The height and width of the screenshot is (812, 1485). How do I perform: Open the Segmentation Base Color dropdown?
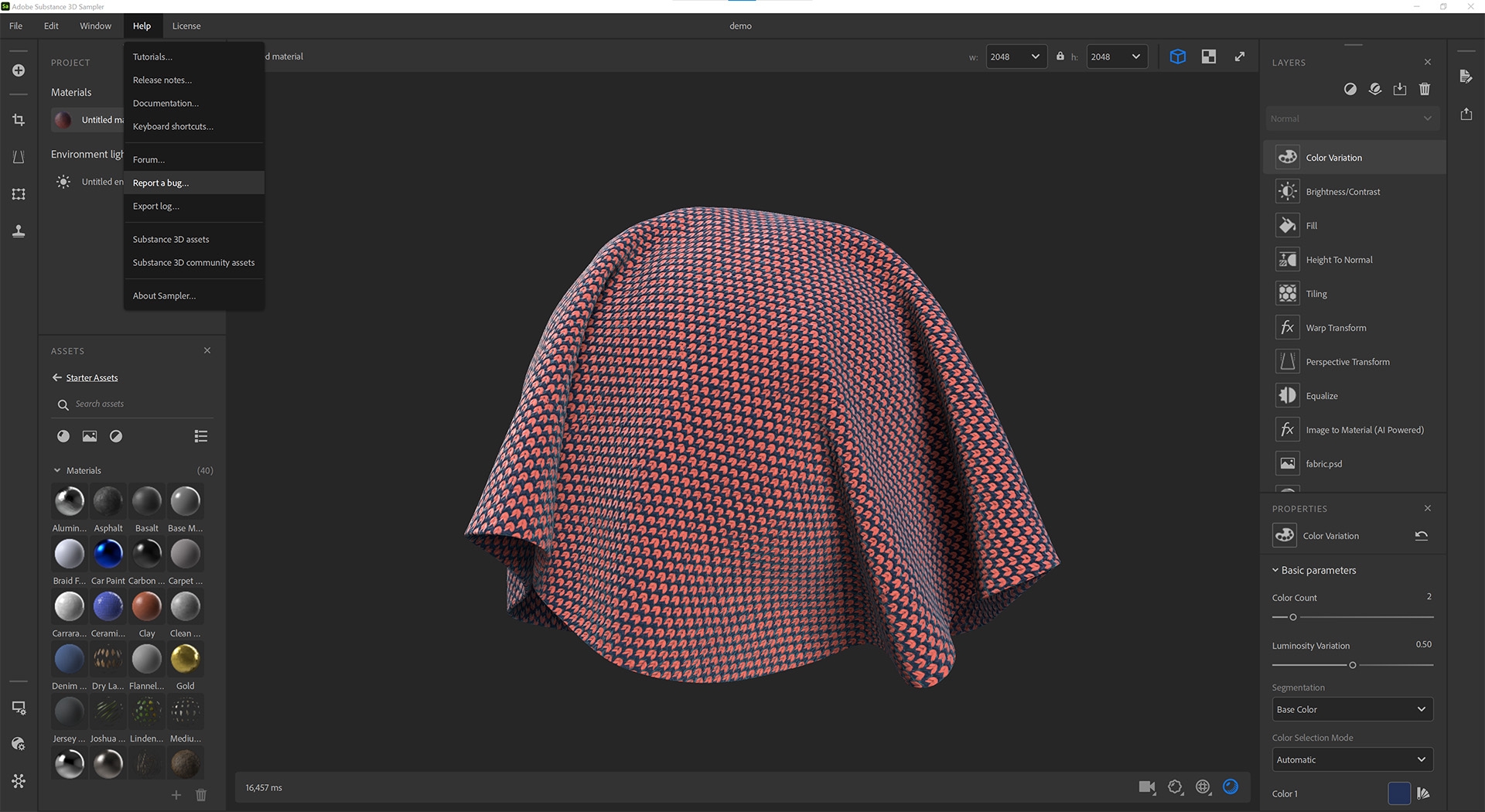[1352, 709]
